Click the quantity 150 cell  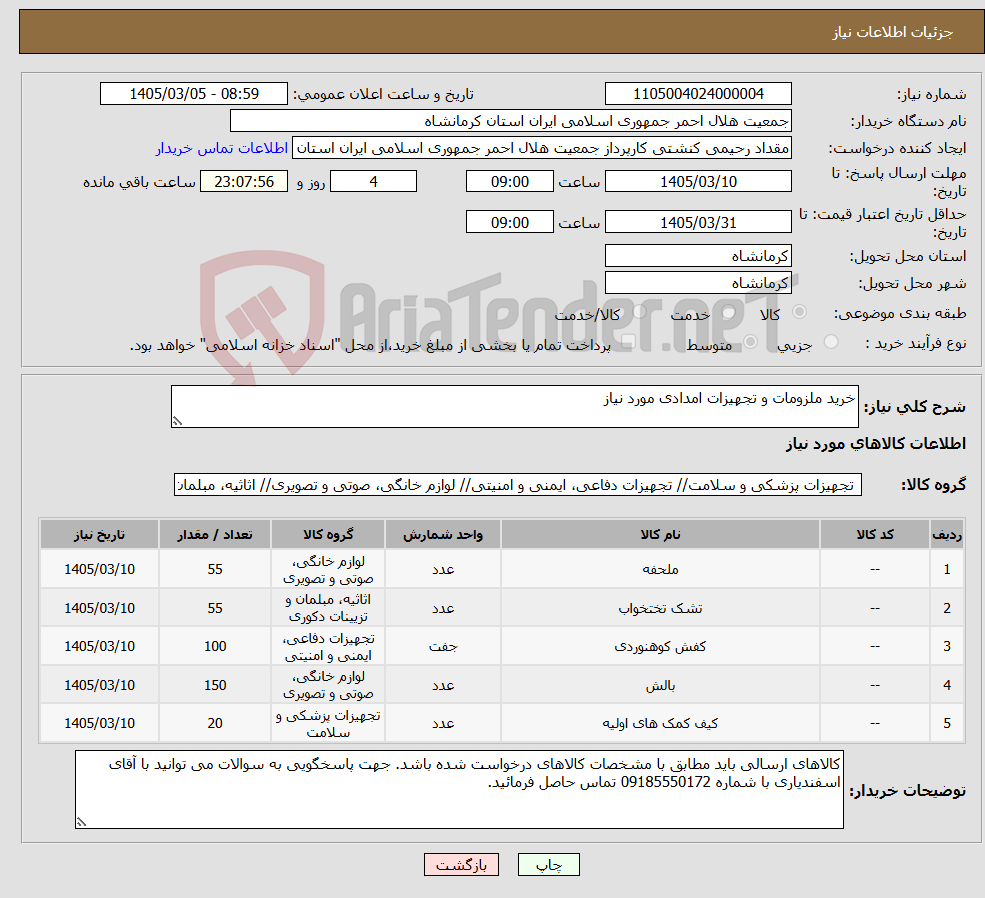215,685
